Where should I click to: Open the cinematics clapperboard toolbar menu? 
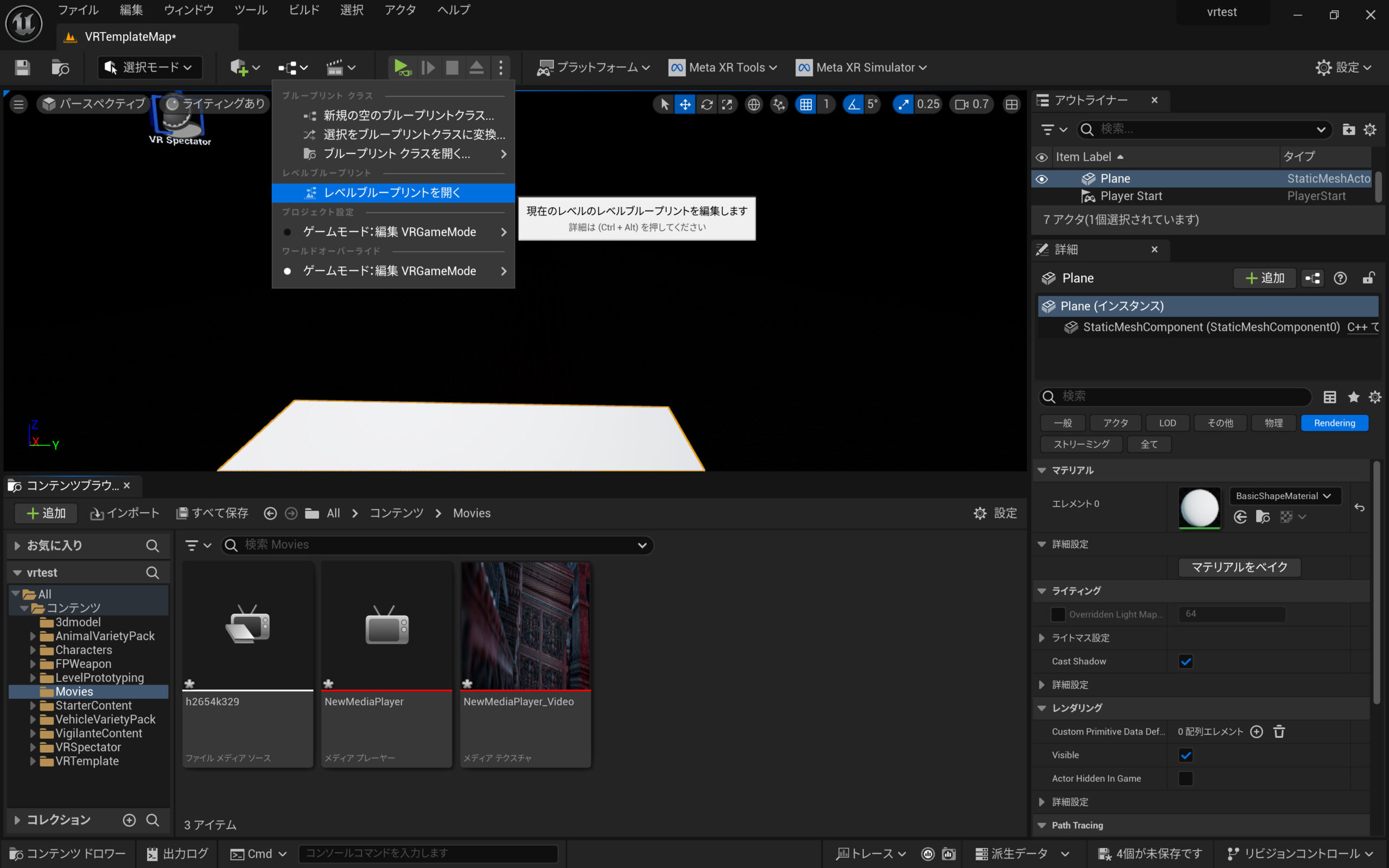point(340,68)
